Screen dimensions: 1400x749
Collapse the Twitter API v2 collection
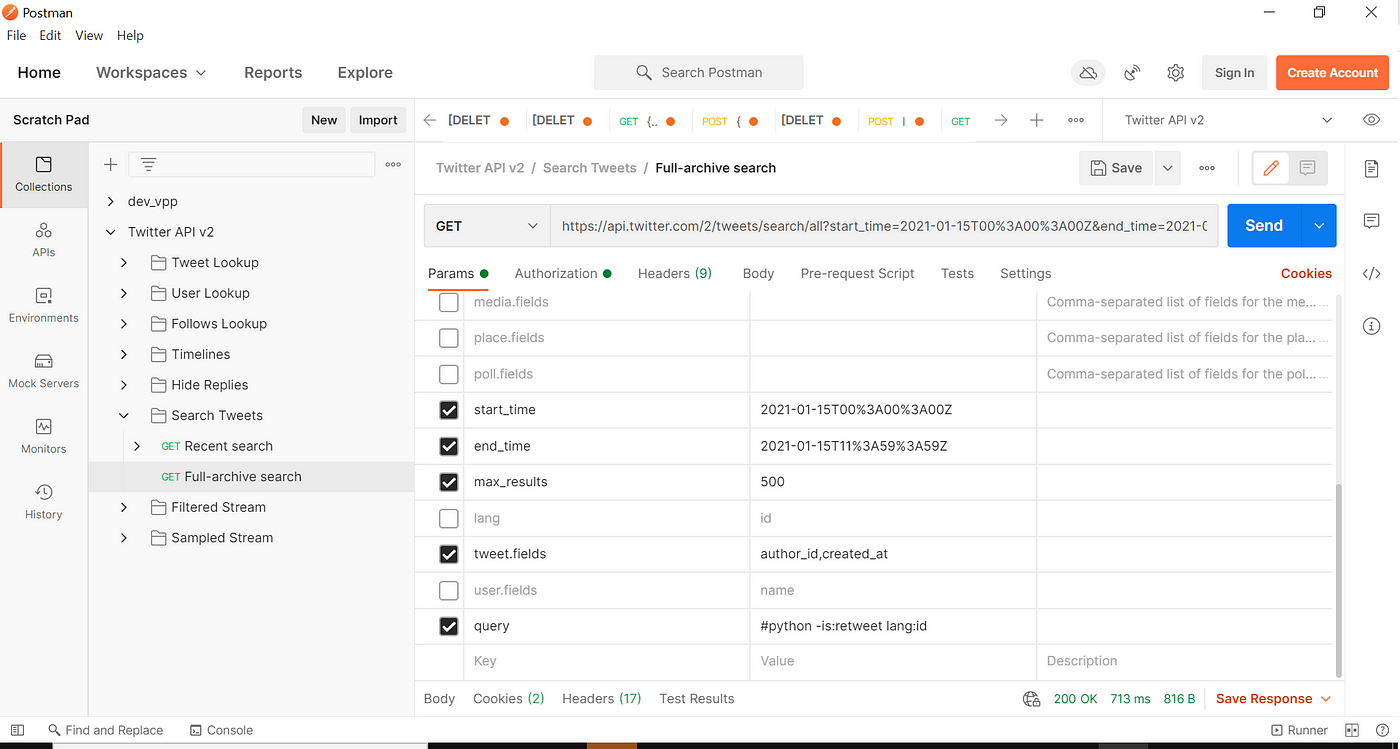[x=111, y=232]
